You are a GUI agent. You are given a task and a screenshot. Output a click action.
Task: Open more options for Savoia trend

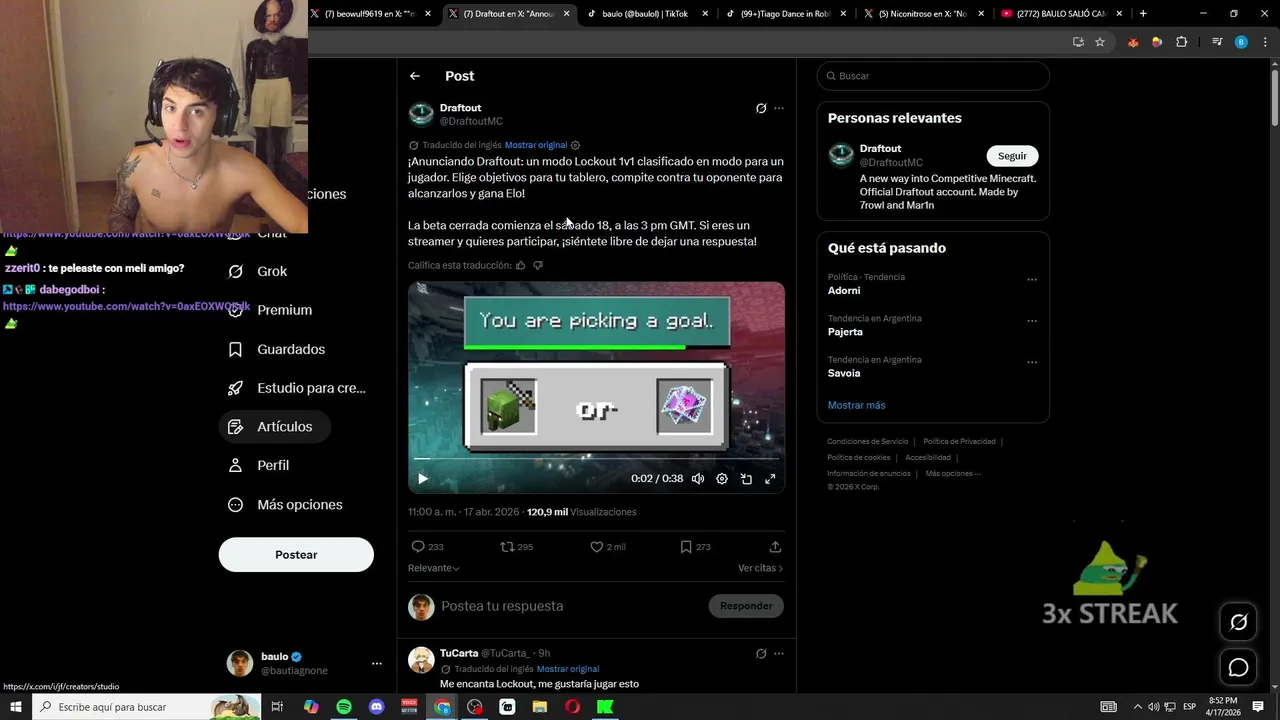[1032, 362]
